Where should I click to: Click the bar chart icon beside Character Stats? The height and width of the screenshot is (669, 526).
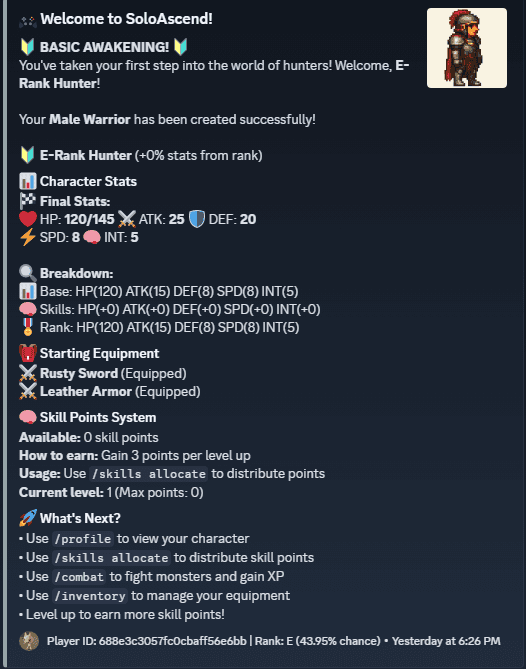coord(28,181)
